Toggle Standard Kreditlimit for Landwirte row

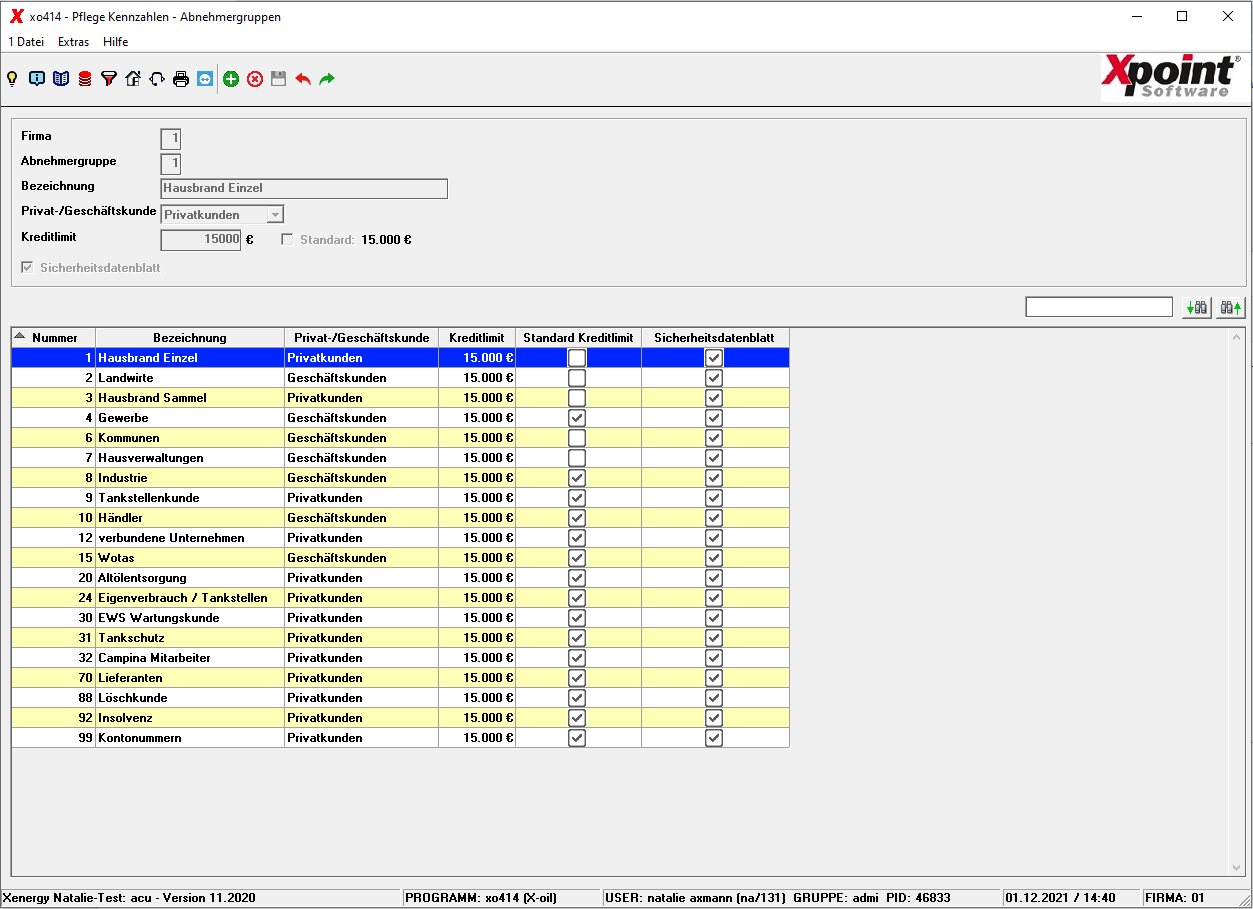pos(577,377)
